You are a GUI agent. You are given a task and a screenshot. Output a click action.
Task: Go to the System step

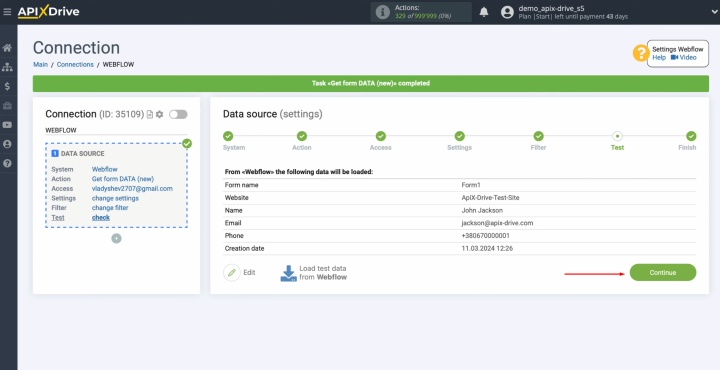pyautogui.click(x=228, y=136)
